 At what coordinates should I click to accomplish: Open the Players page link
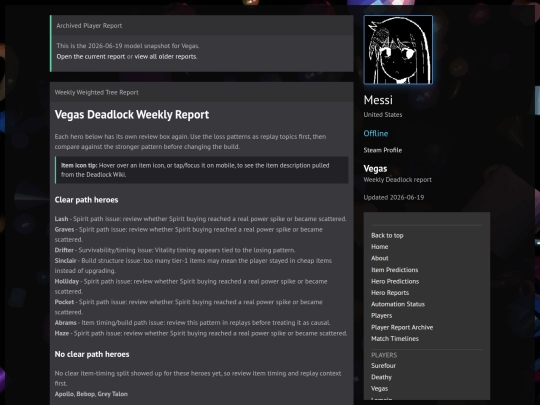[382, 315]
